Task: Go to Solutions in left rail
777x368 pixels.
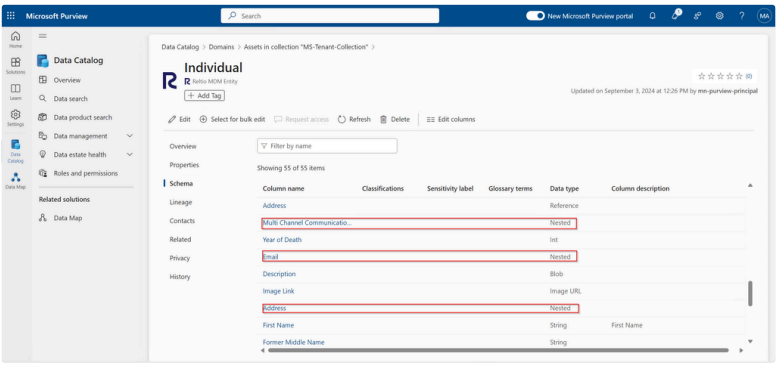Action: click(15, 65)
